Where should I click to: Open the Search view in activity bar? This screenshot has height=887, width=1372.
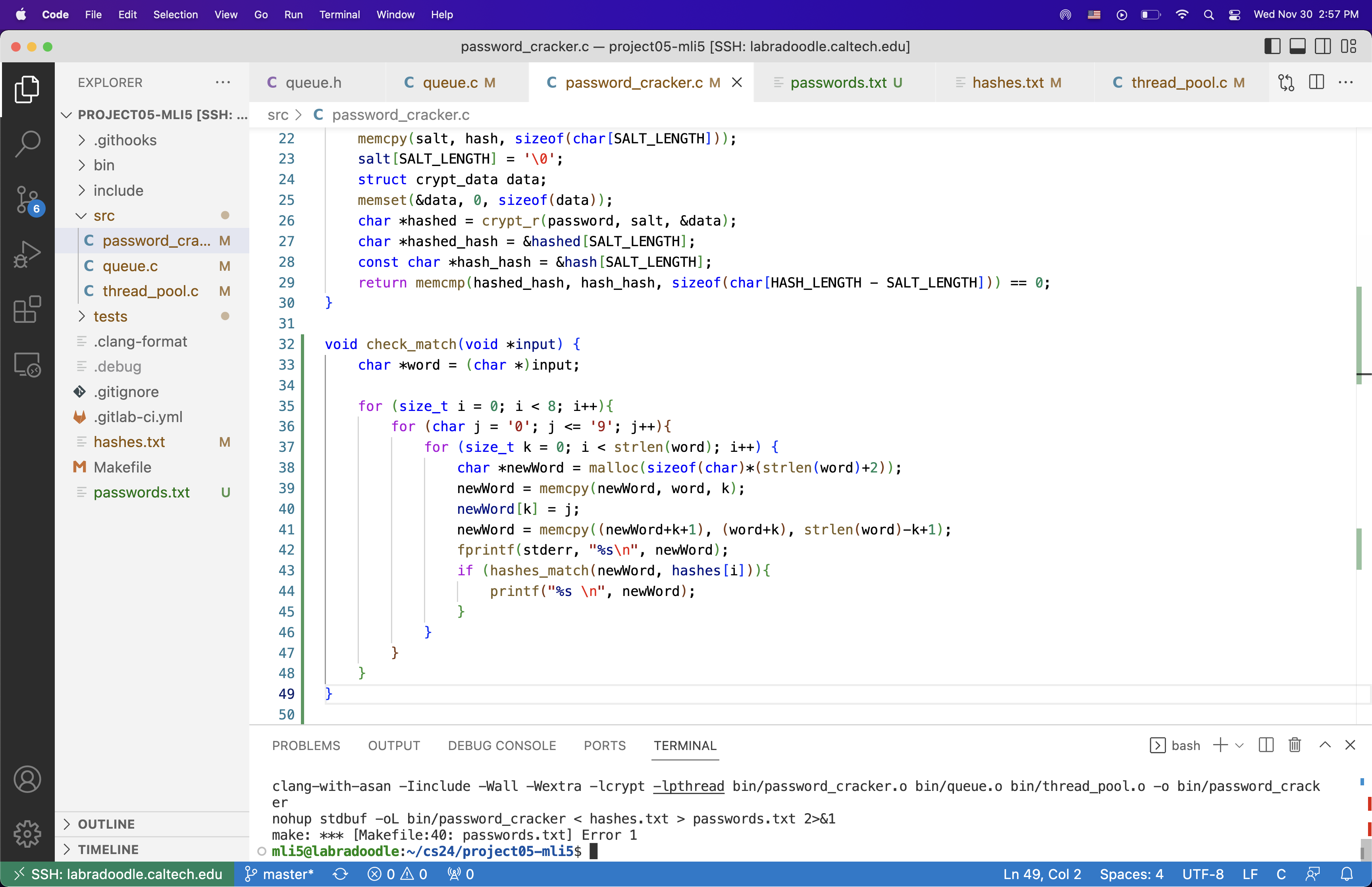[x=27, y=143]
